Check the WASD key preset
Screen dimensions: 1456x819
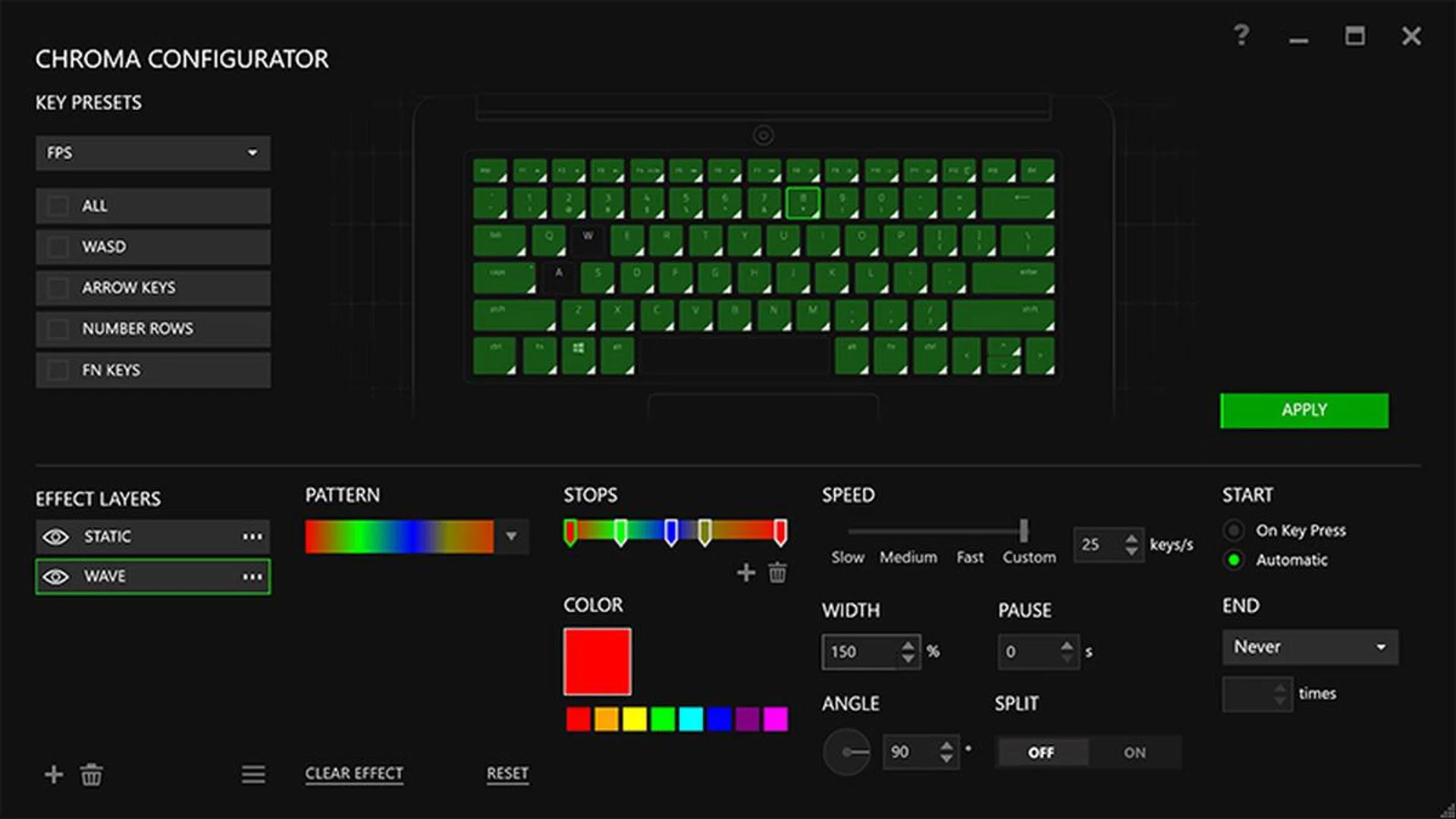(x=58, y=247)
